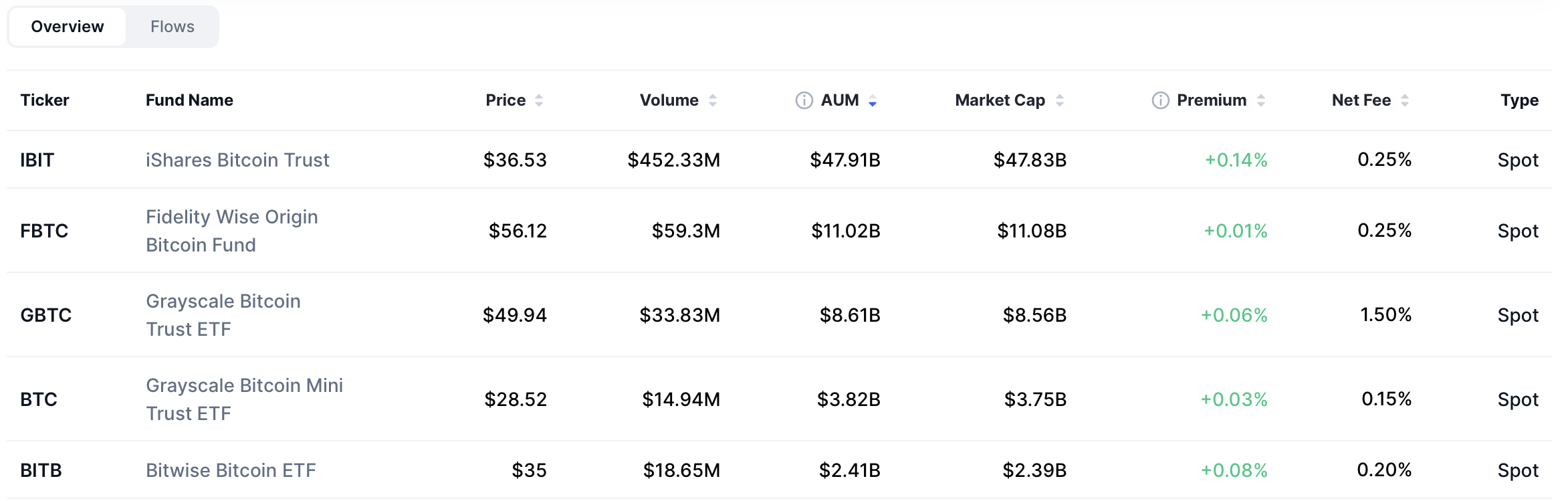Click BTC volume $14.94M
The width and height of the screenshot is (1568, 501).
point(681,399)
